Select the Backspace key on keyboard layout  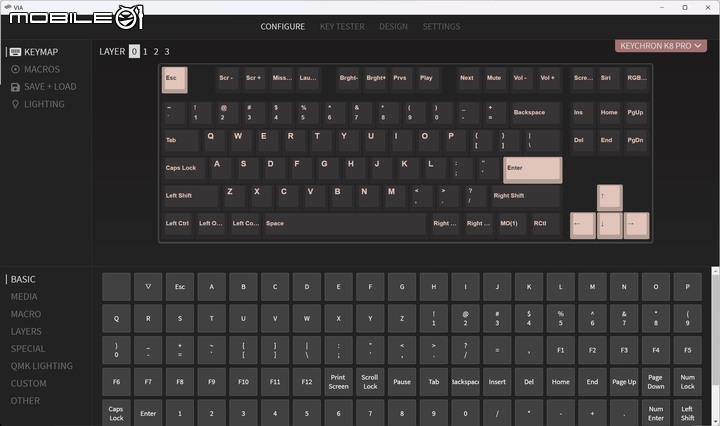click(536, 114)
